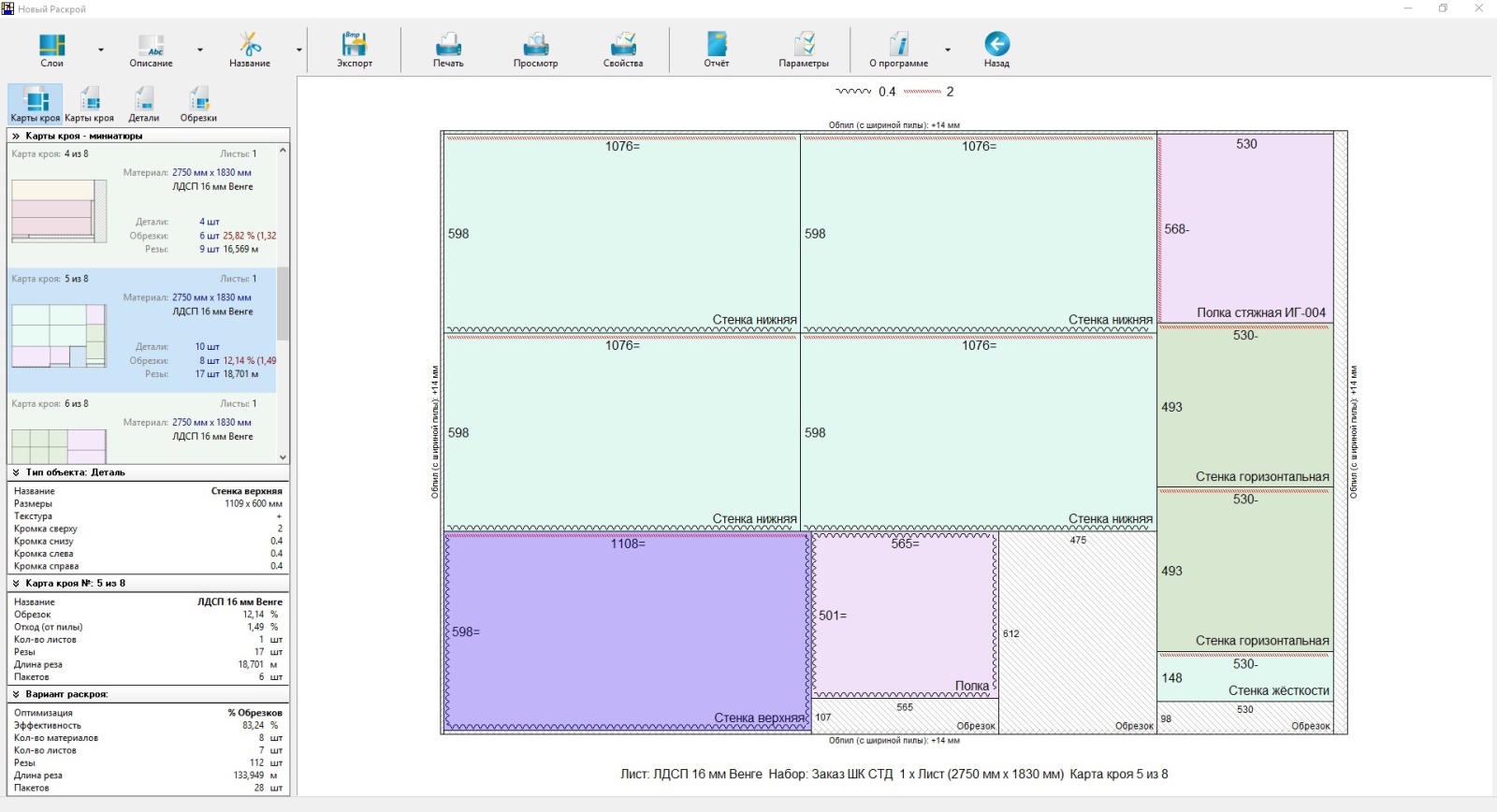Screen dimensions: 1497x812
Task: Open О программе info
Action: 899,50
